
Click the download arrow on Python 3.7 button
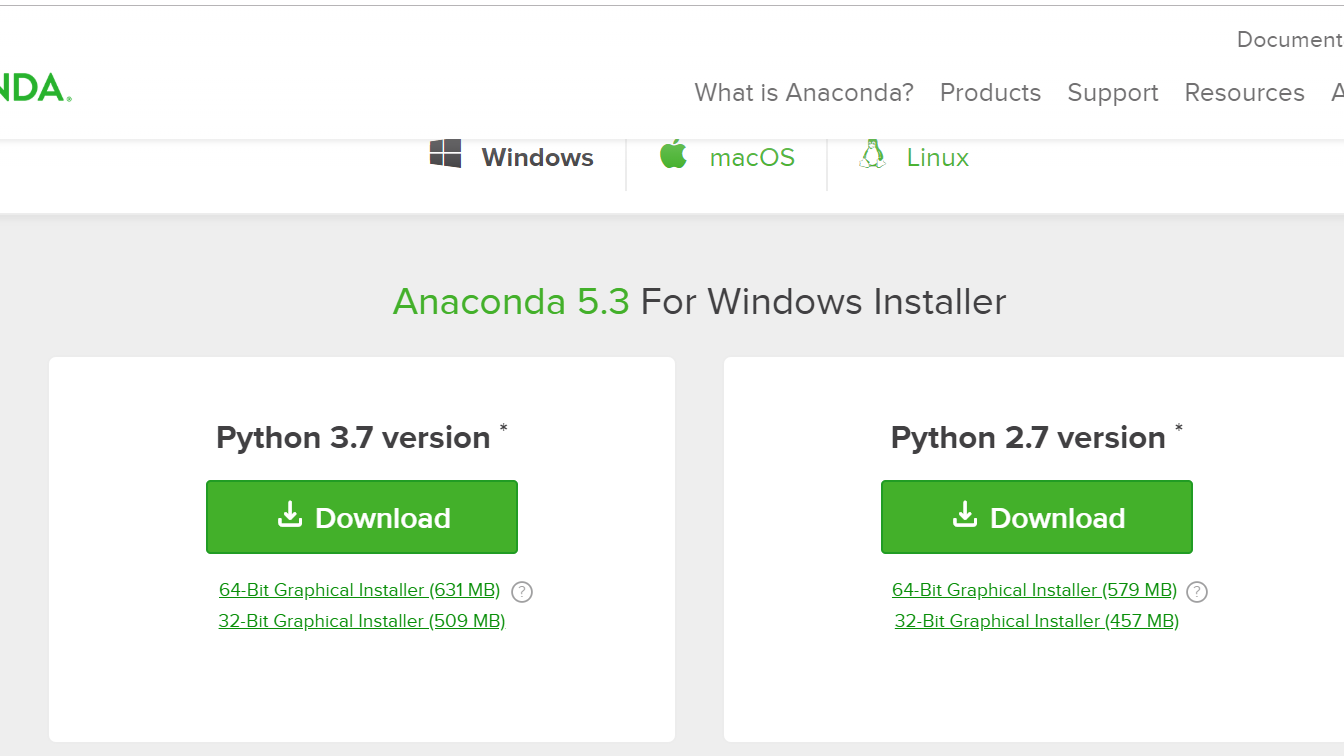coord(291,515)
